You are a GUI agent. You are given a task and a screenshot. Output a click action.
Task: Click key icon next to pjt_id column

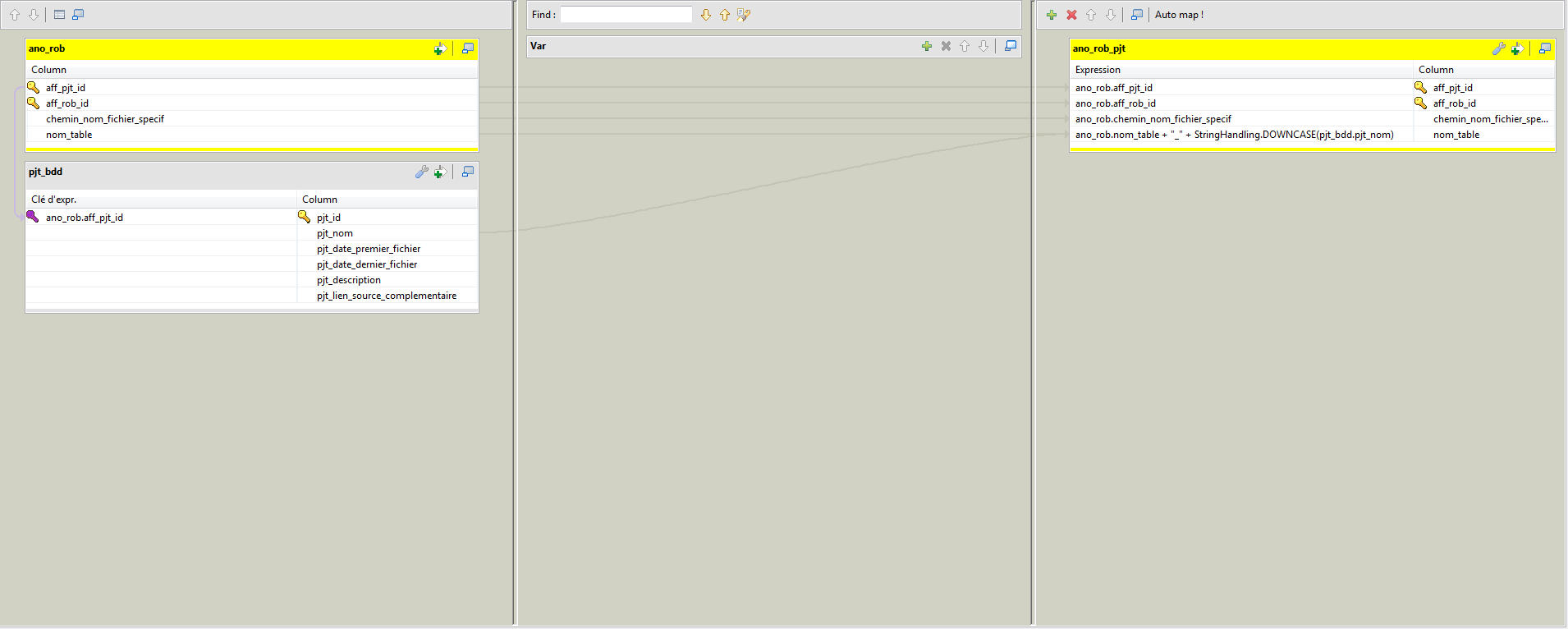click(304, 217)
